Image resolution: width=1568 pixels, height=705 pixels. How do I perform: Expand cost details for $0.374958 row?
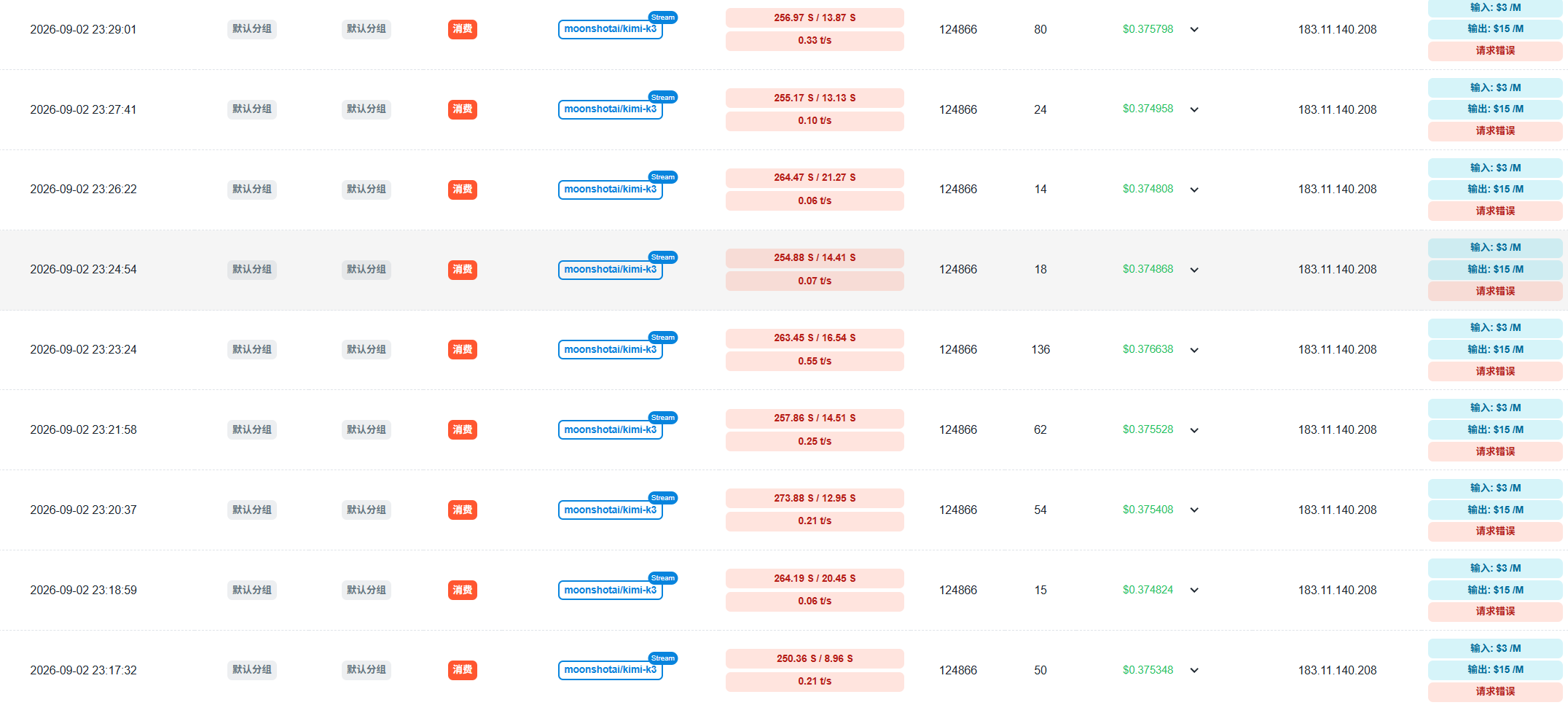[x=1194, y=110]
